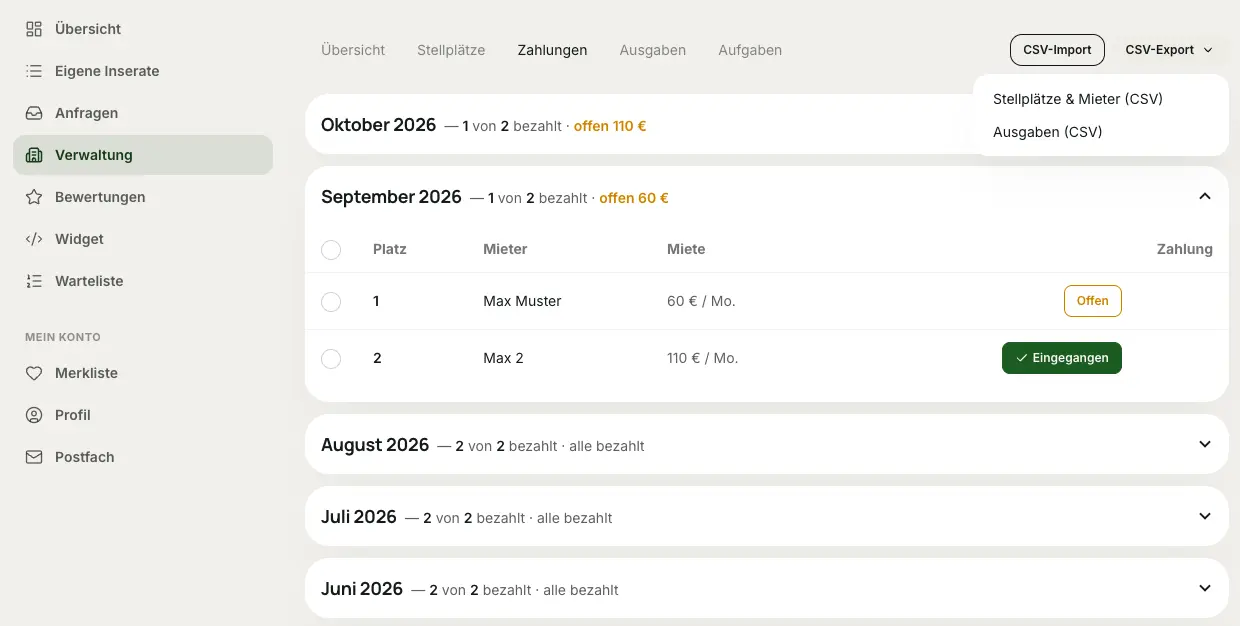Image resolution: width=1240 pixels, height=626 pixels.
Task: Select the checkbox for Max 2 row
Action: point(331,359)
